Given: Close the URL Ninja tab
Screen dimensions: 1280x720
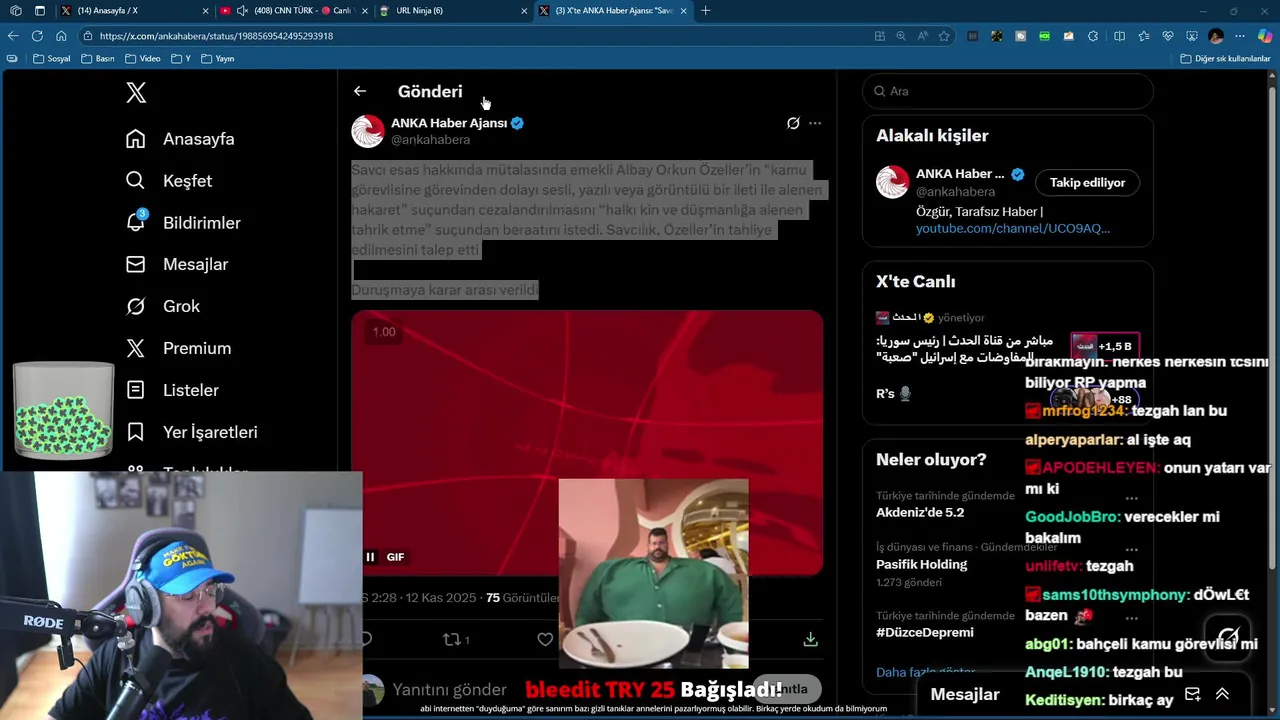Looking at the screenshot, I should tap(524, 11).
